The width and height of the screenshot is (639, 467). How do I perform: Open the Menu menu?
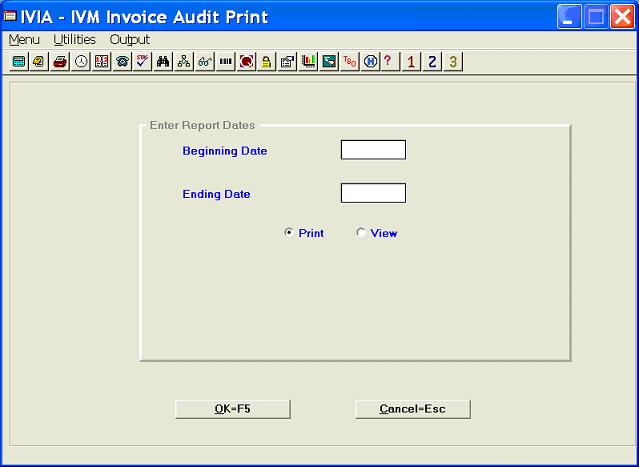(x=22, y=40)
